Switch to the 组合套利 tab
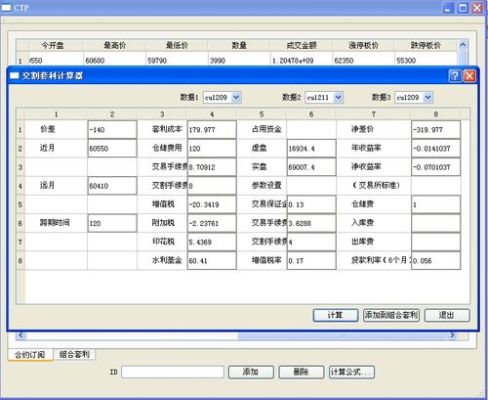Screen dimensions: 488x400 click(x=74, y=354)
